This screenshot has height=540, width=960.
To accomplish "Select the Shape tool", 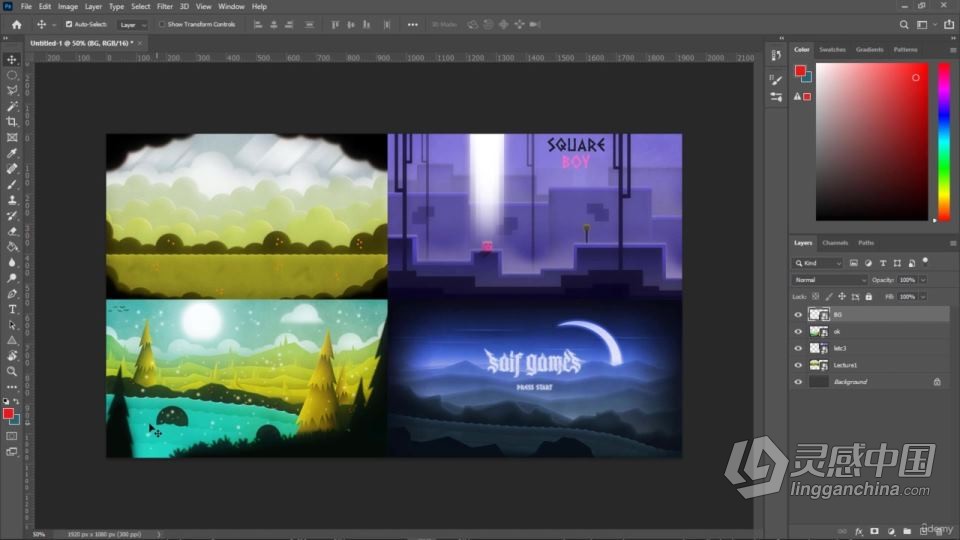I will point(12,340).
